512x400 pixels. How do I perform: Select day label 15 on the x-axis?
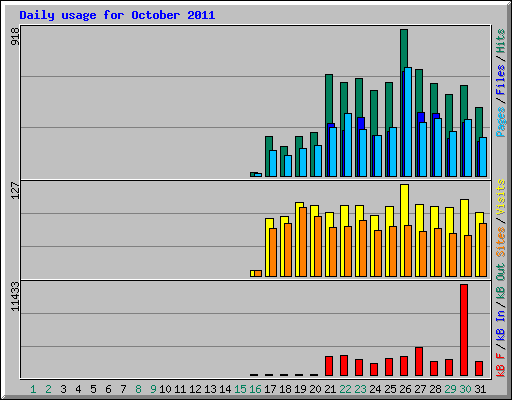coord(240,389)
